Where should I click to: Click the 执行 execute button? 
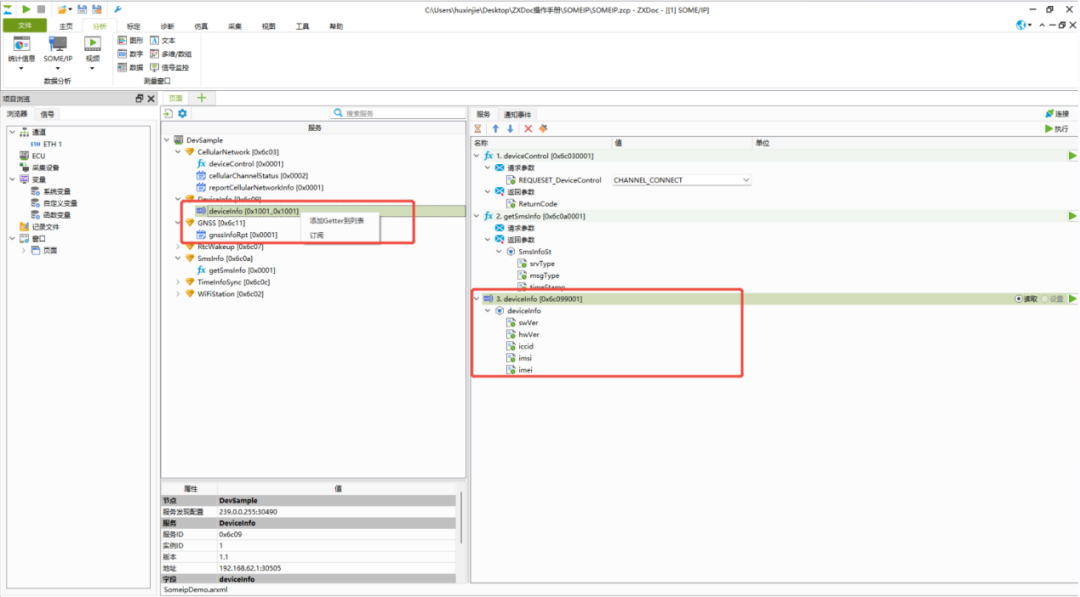tap(1056, 129)
